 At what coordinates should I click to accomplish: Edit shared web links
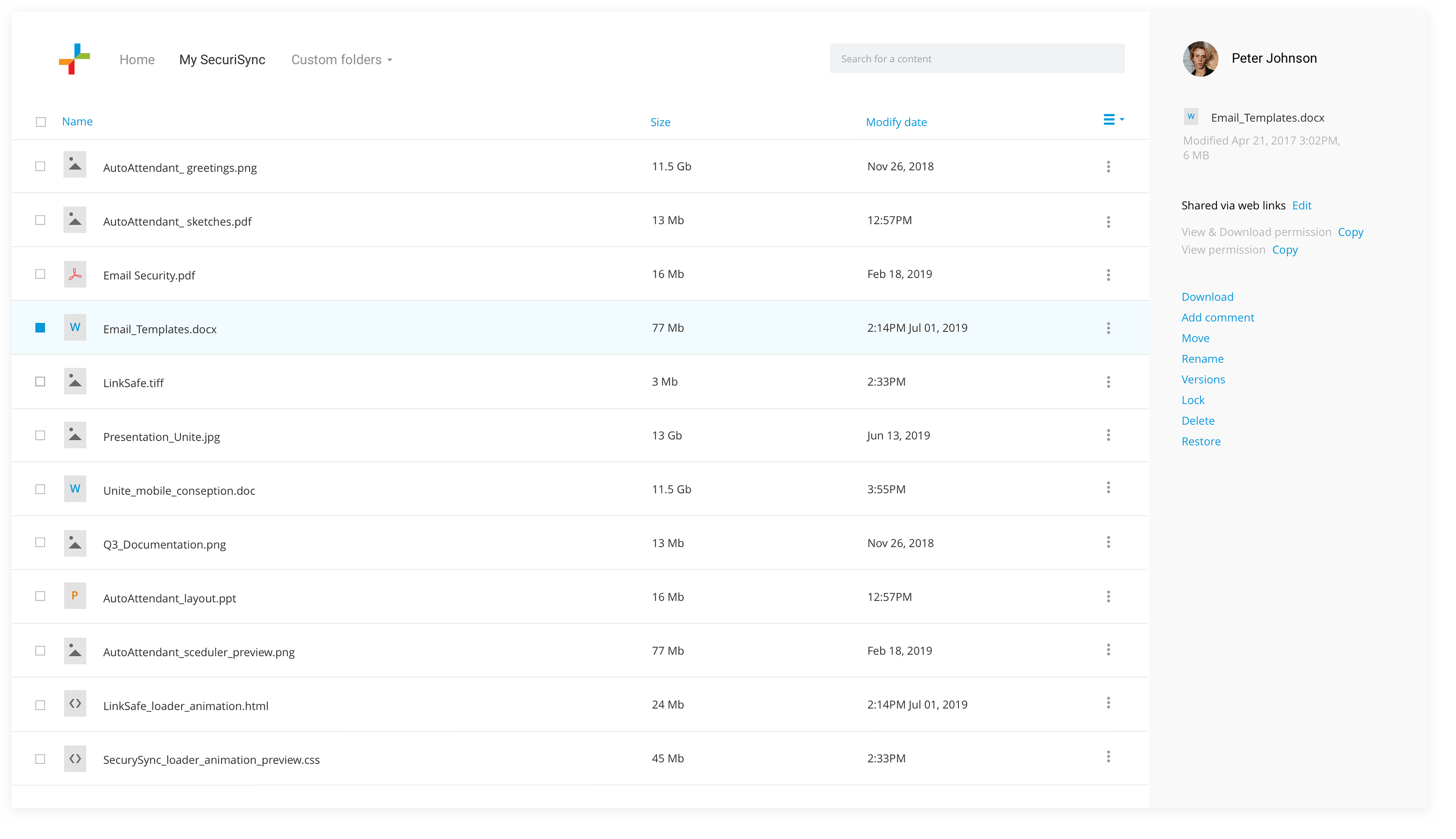(x=1302, y=206)
